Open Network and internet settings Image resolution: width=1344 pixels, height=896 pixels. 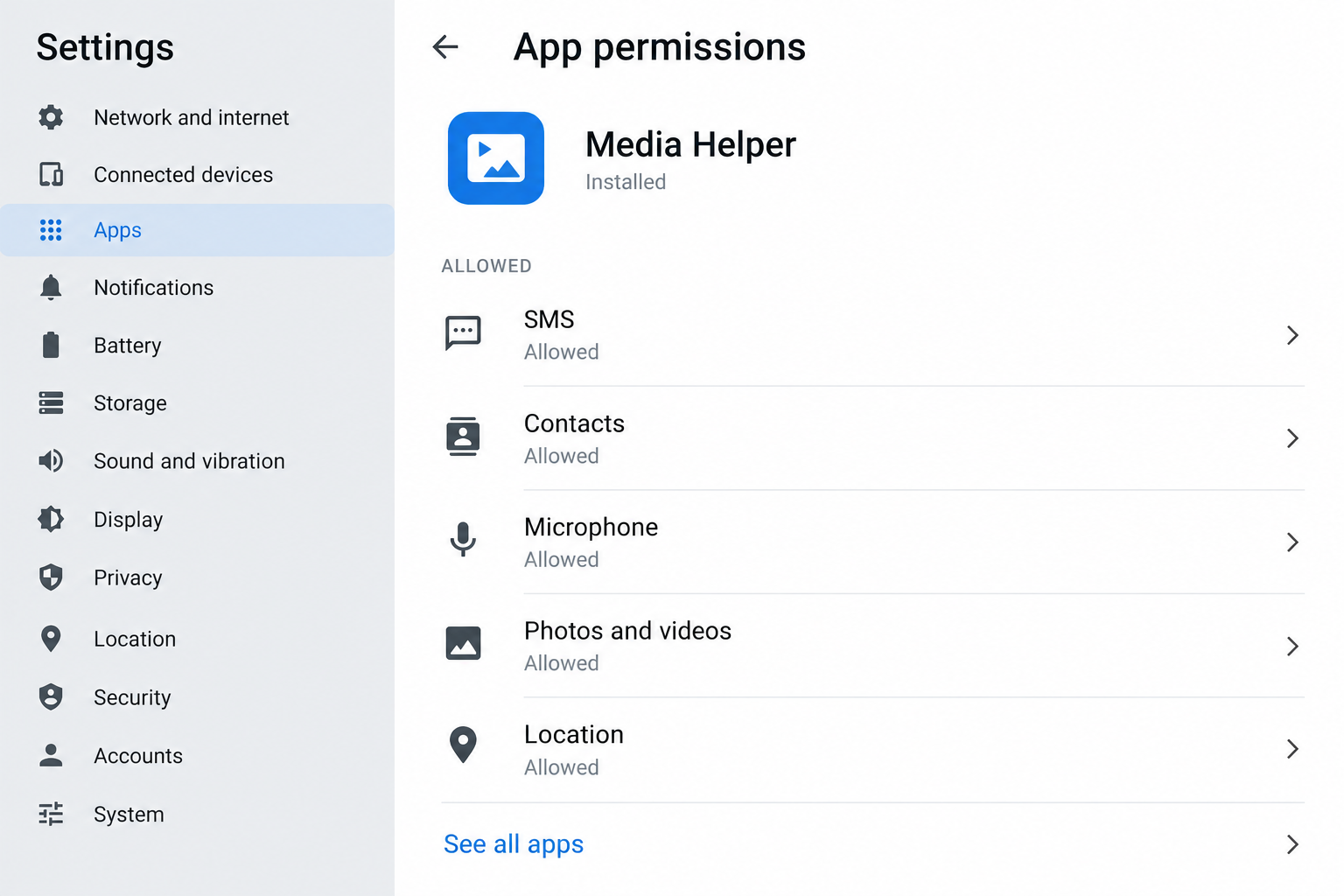click(197, 117)
